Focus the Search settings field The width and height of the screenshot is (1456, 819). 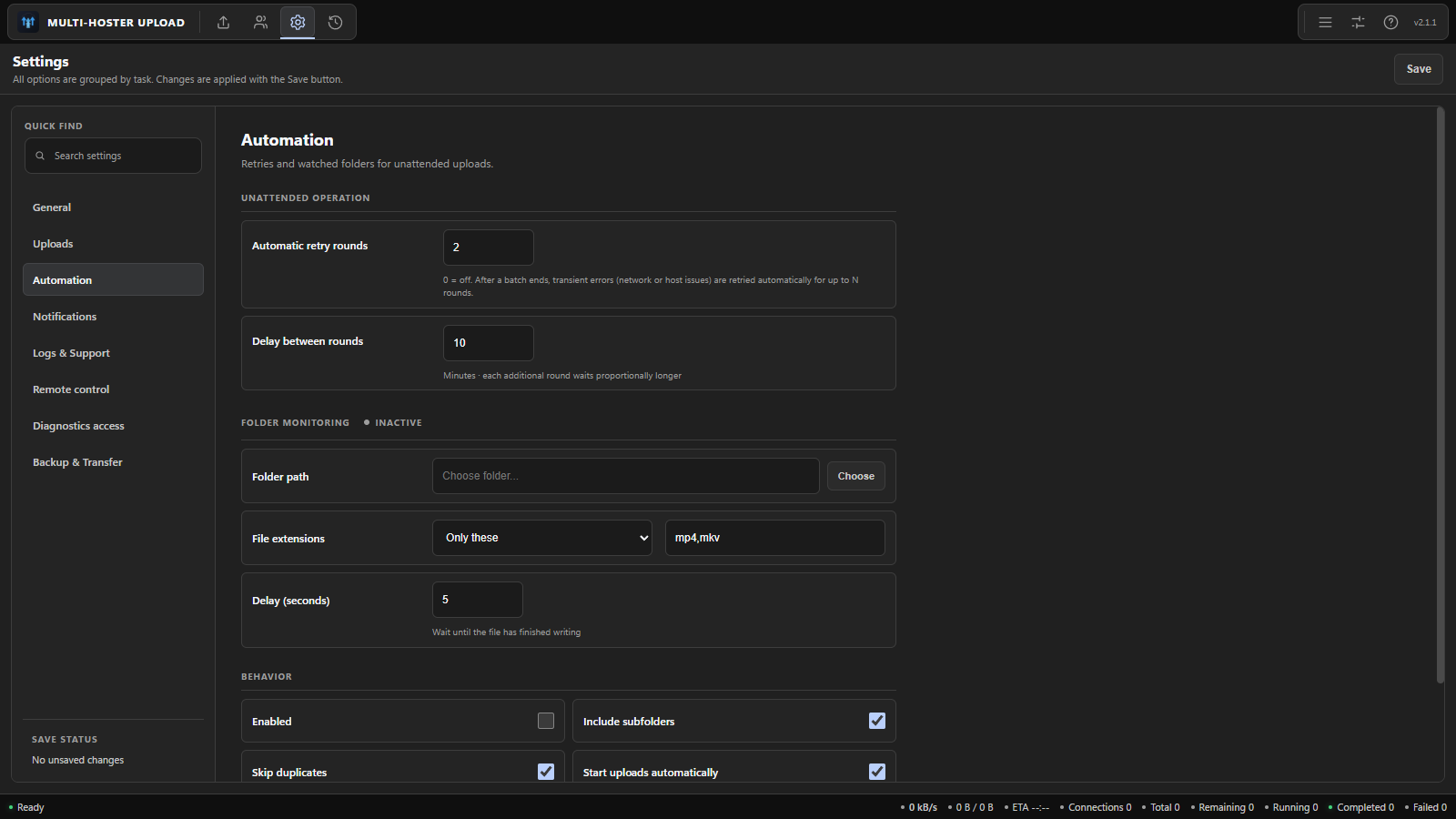pyautogui.click(x=113, y=156)
